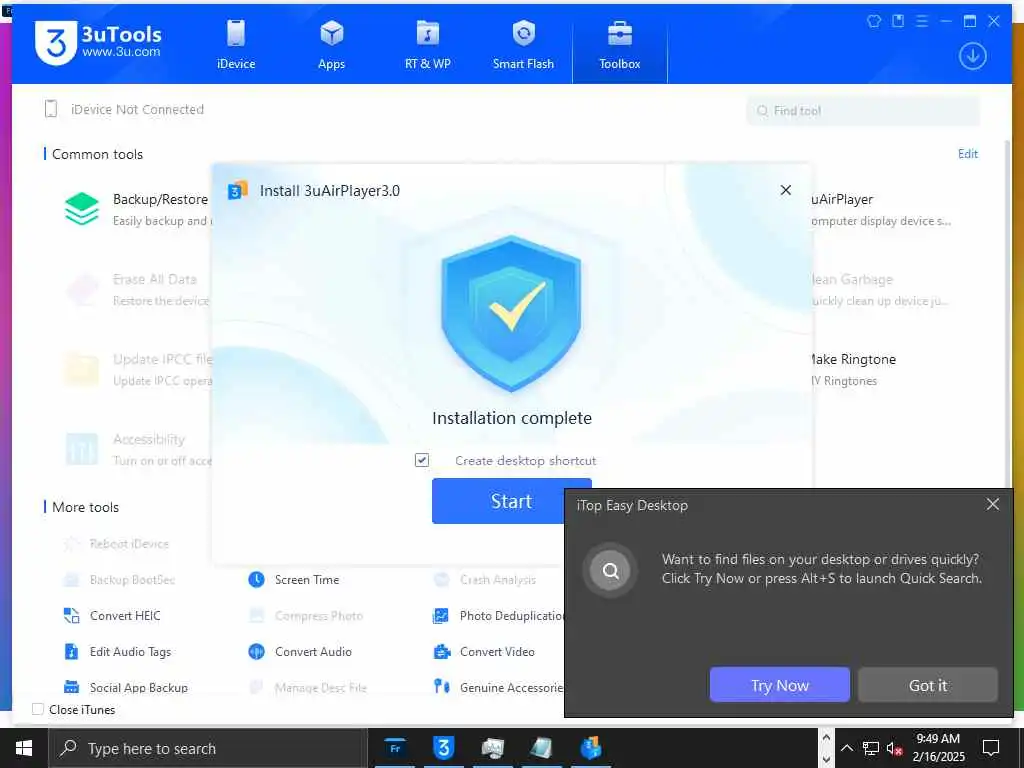This screenshot has height=768, width=1024.
Task: Open the Edit Audio Tags tool
Action: (x=117, y=652)
